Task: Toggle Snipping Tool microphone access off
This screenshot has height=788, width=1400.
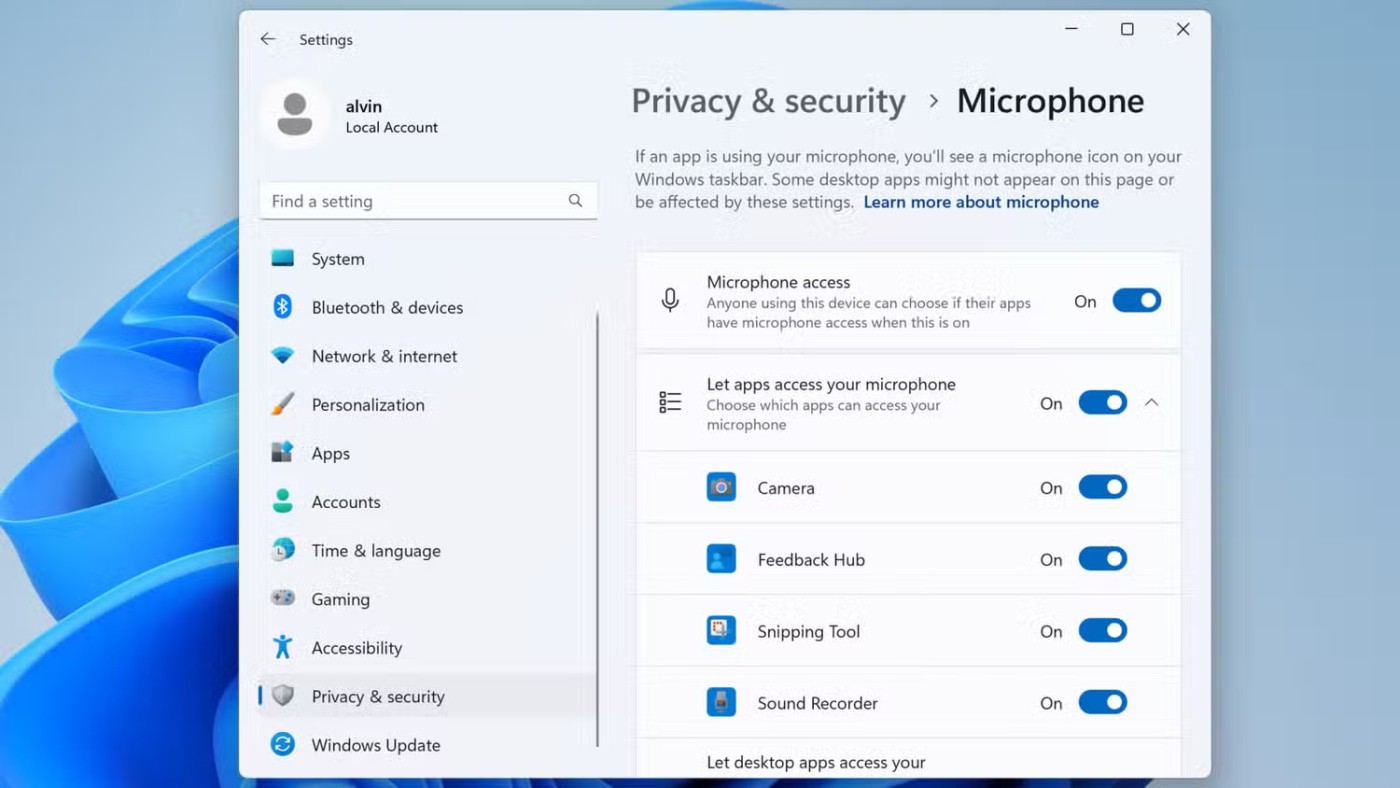Action: click(1102, 631)
